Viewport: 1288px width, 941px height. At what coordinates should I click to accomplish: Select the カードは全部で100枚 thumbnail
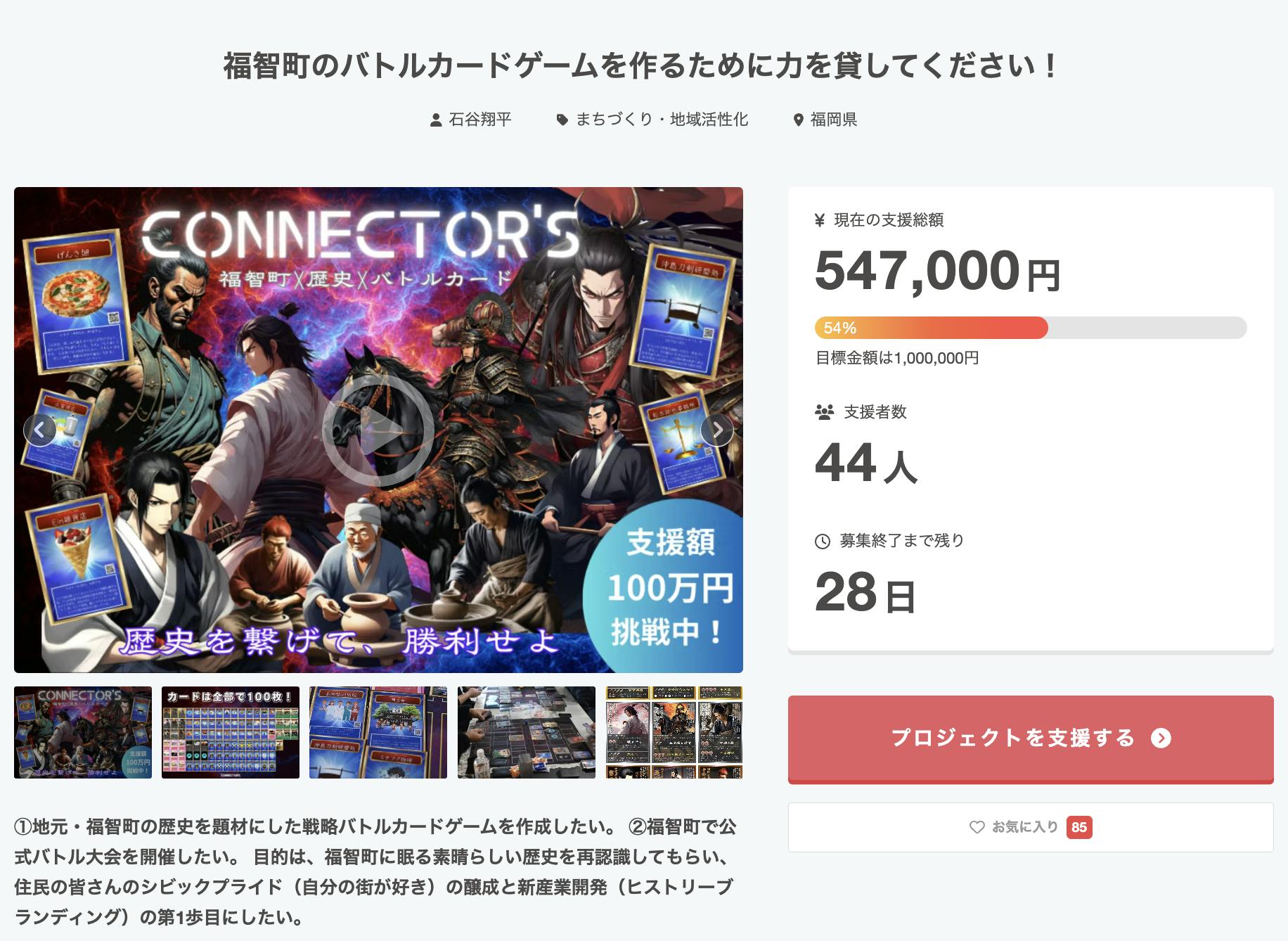tap(231, 732)
